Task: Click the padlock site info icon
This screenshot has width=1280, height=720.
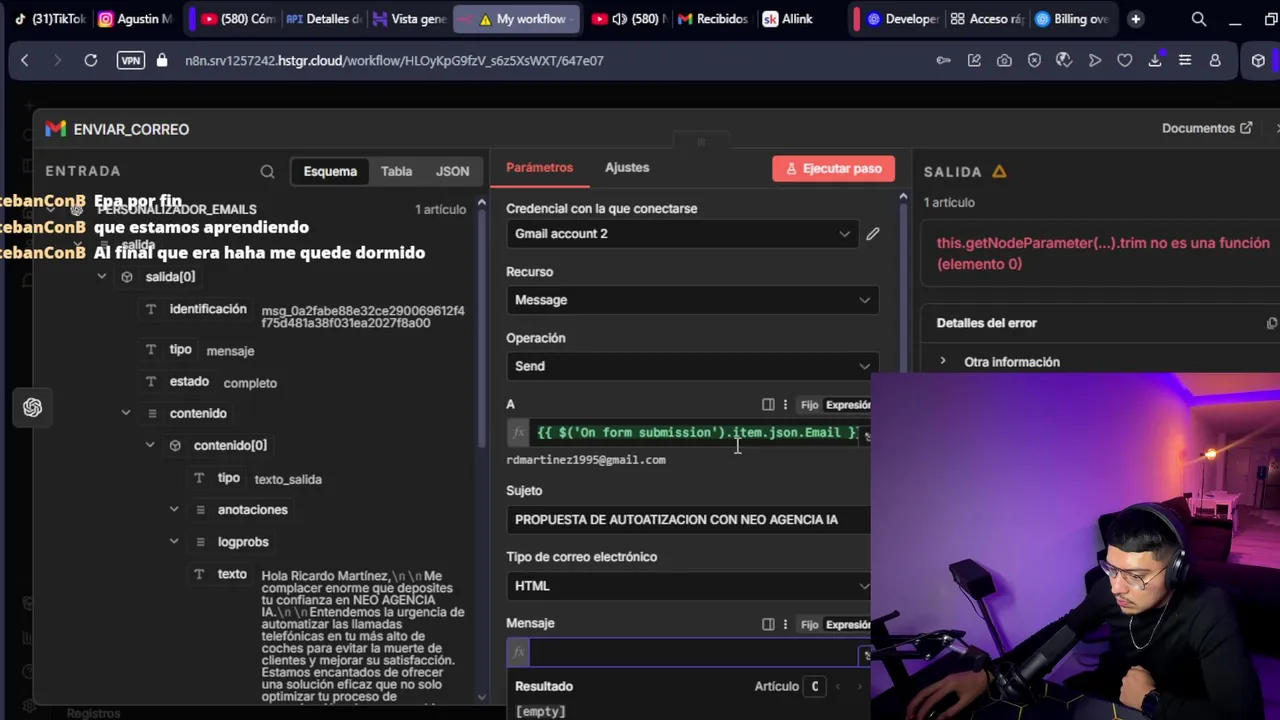Action: click(x=162, y=60)
